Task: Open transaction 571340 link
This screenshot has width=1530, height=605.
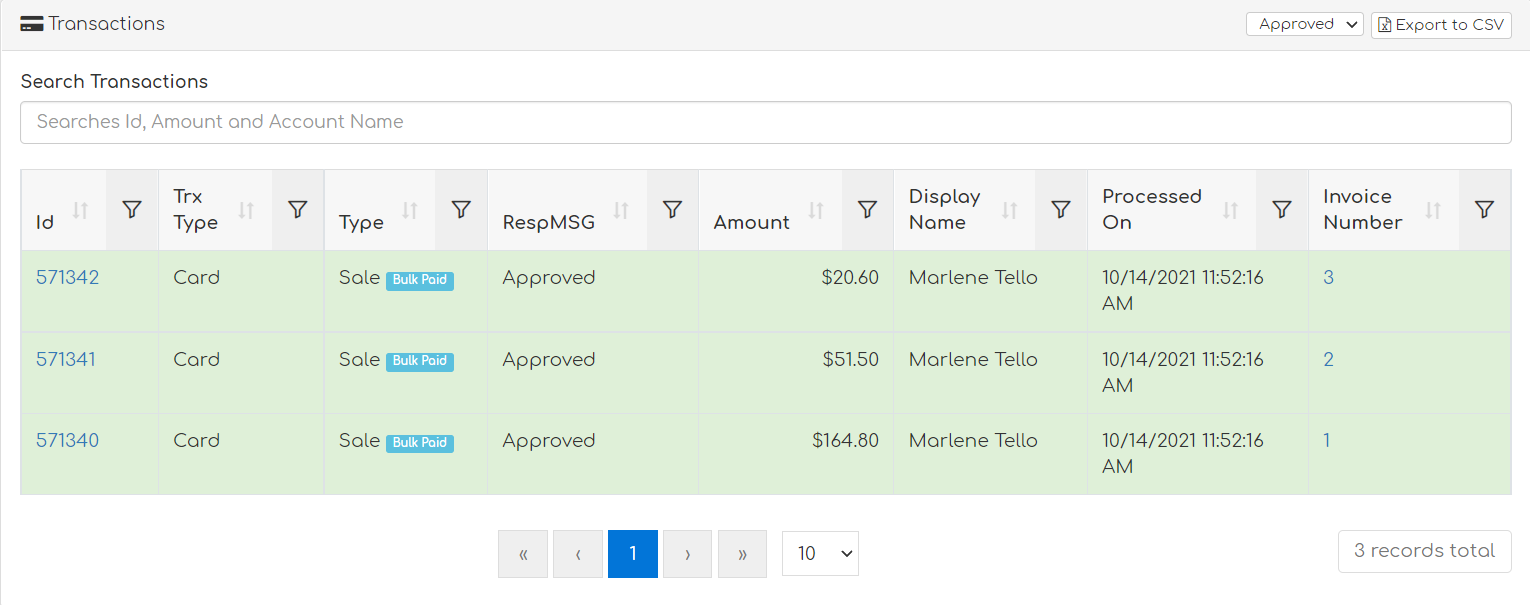Action: click(x=68, y=441)
